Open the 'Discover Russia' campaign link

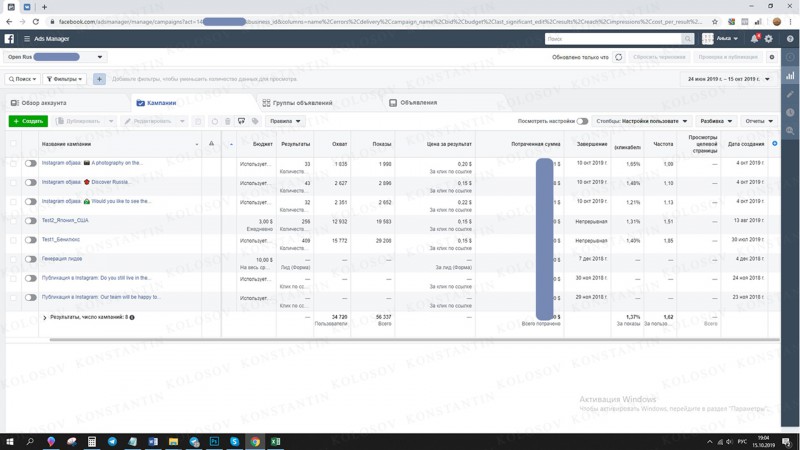pyautogui.click(x=86, y=182)
